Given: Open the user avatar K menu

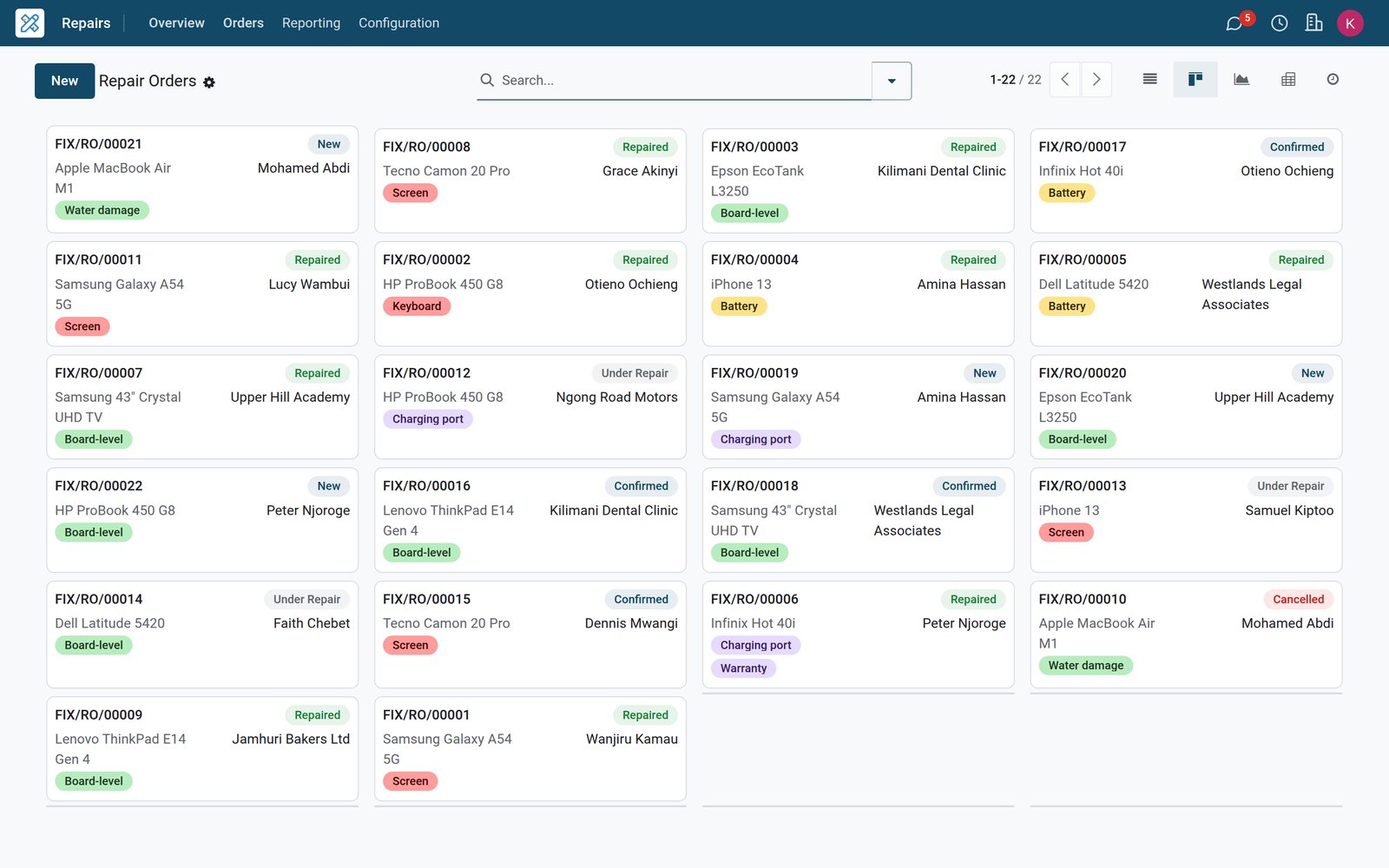Looking at the screenshot, I should tap(1350, 23).
